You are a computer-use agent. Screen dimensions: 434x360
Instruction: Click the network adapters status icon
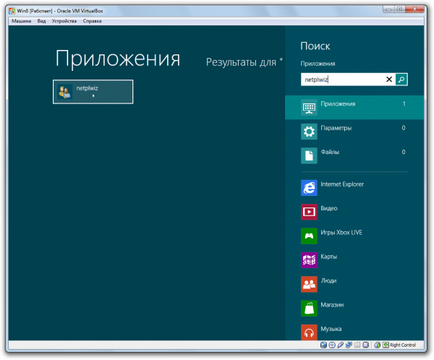[349, 345]
